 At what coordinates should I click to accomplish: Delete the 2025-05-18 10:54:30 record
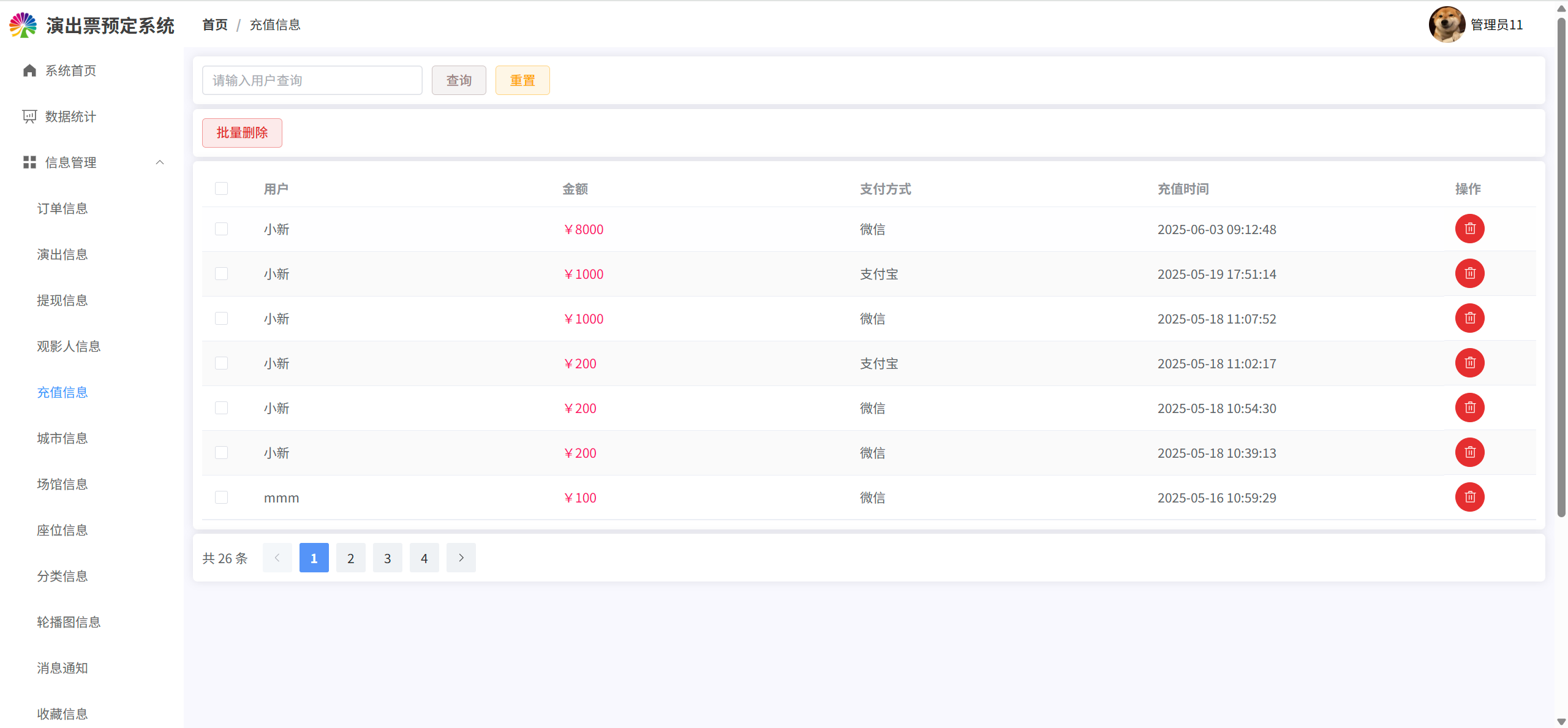click(x=1469, y=408)
